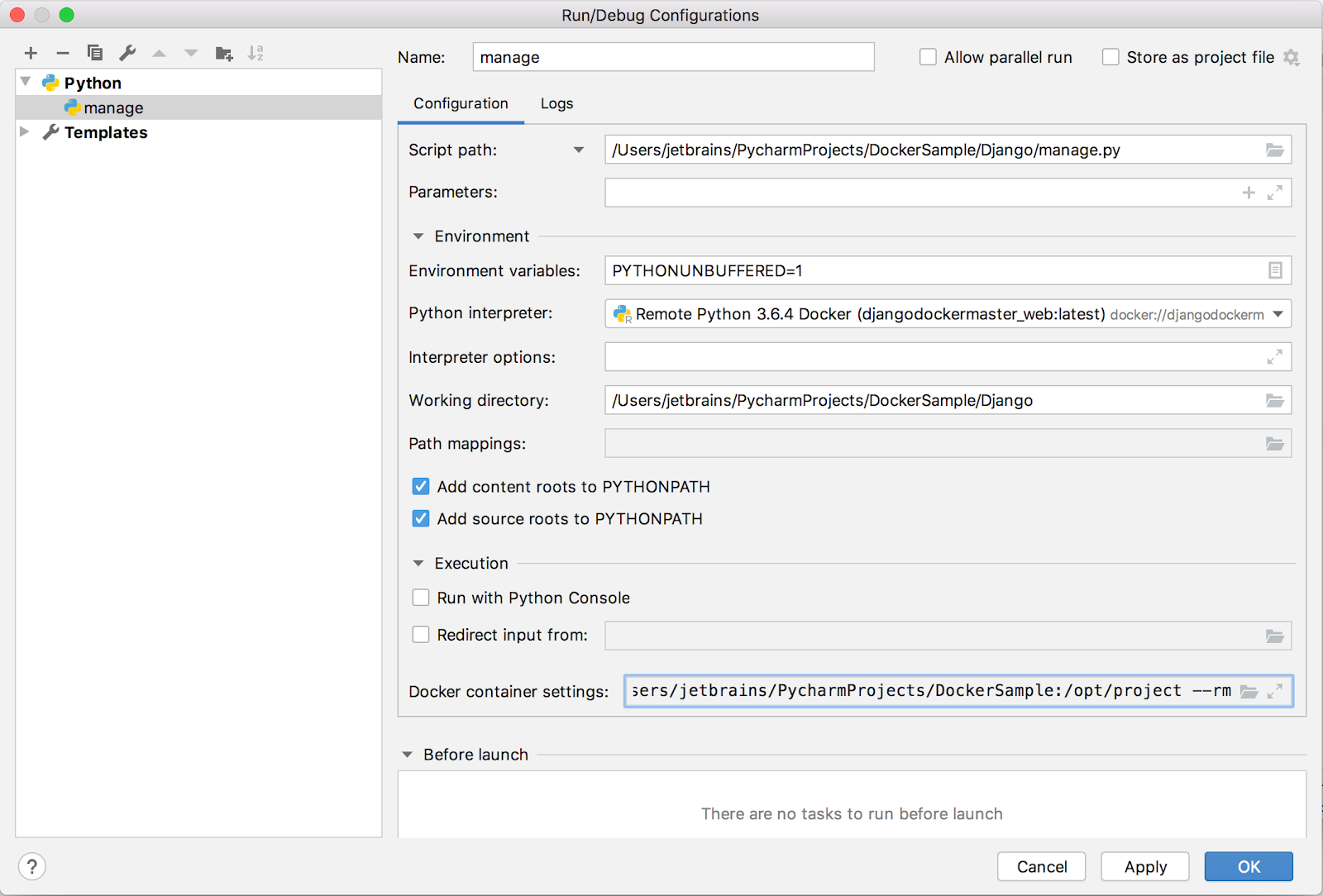Sort configurations alphabetically
The height and width of the screenshot is (896, 1323).
pyautogui.click(x=256, y=53)
